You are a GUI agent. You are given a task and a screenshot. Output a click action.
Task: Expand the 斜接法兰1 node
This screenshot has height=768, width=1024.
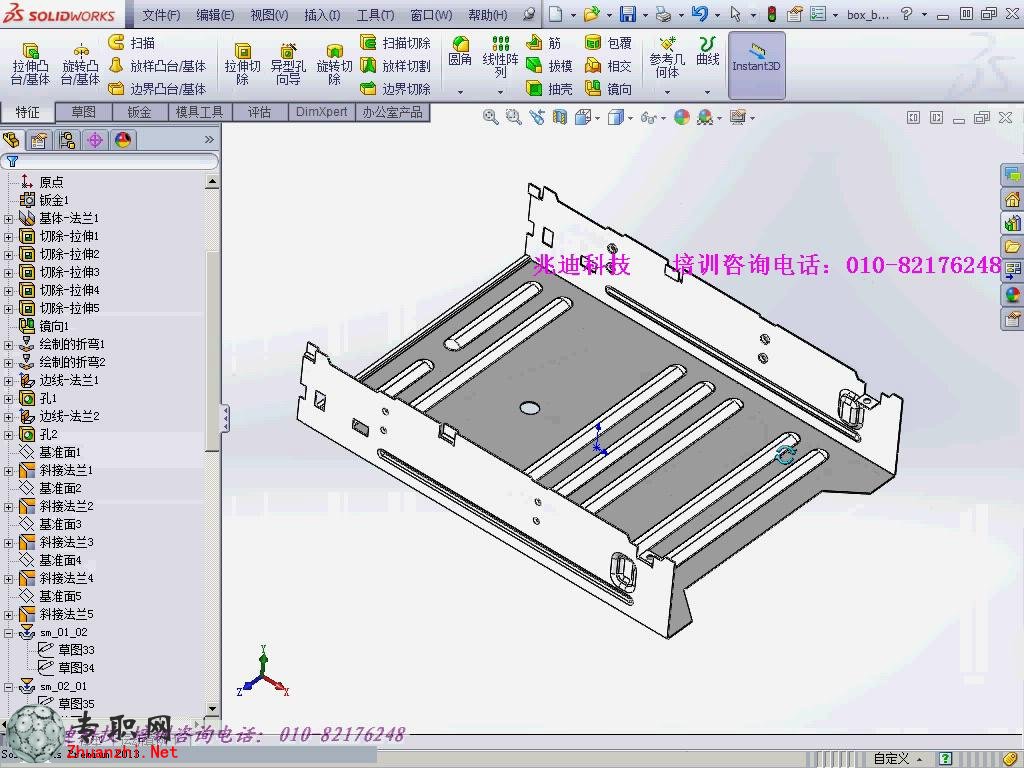[8, 471]
